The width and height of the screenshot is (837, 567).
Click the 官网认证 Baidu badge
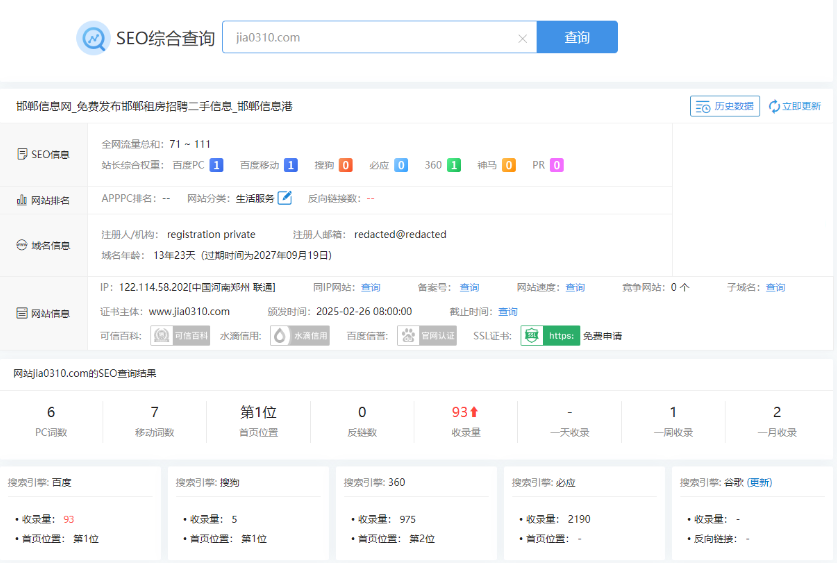pyautogui.click(x=427, y=336)
